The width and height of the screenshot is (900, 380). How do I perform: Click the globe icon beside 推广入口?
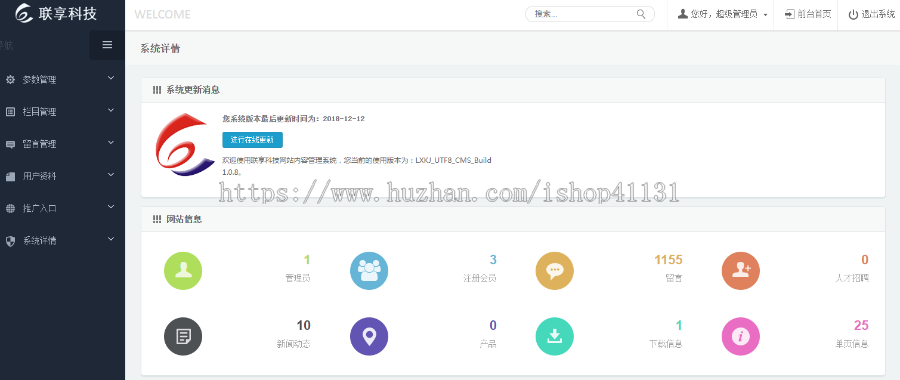(x=10, y=208)
